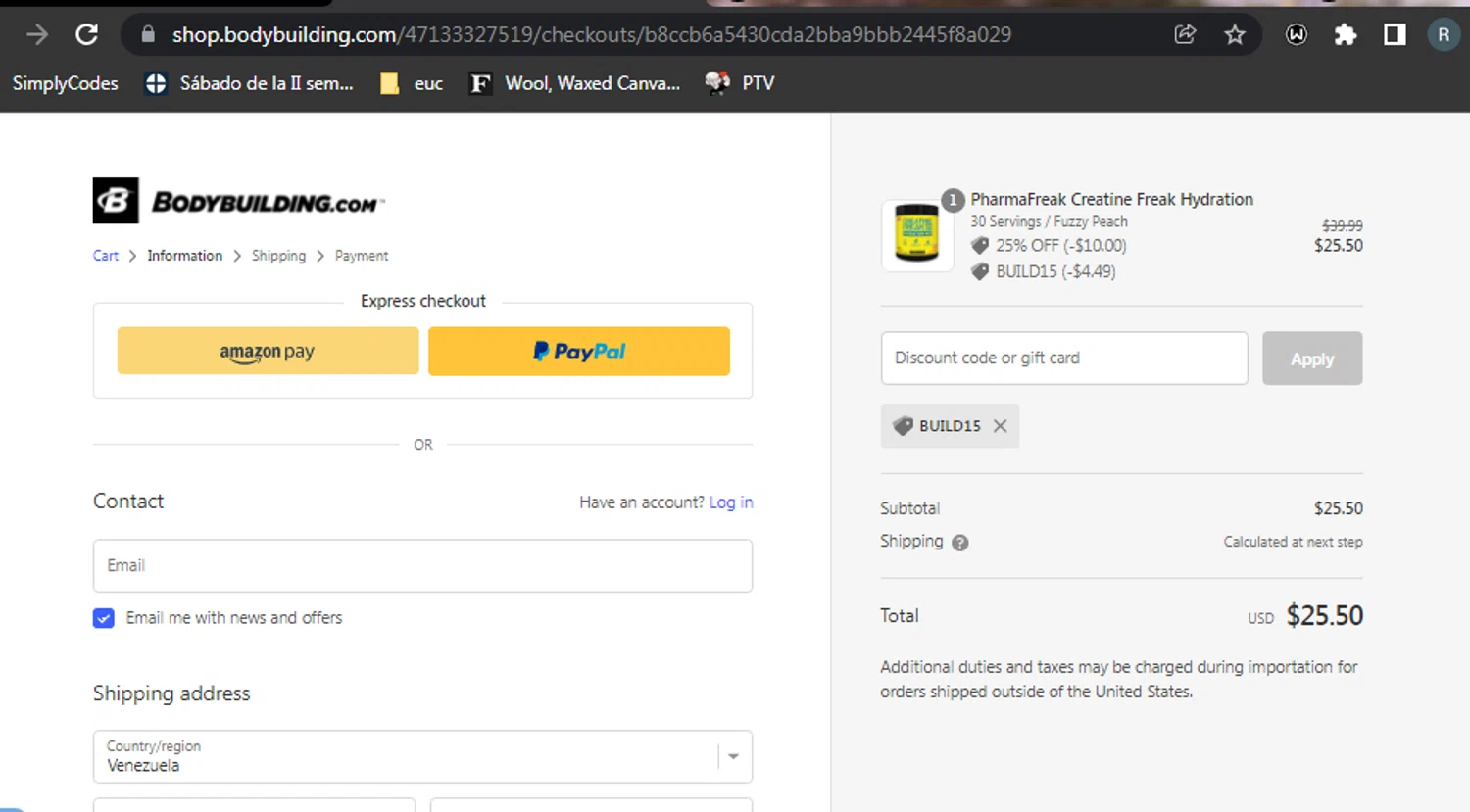
Task: Reload the checkout page
Action: pos(87,35)
